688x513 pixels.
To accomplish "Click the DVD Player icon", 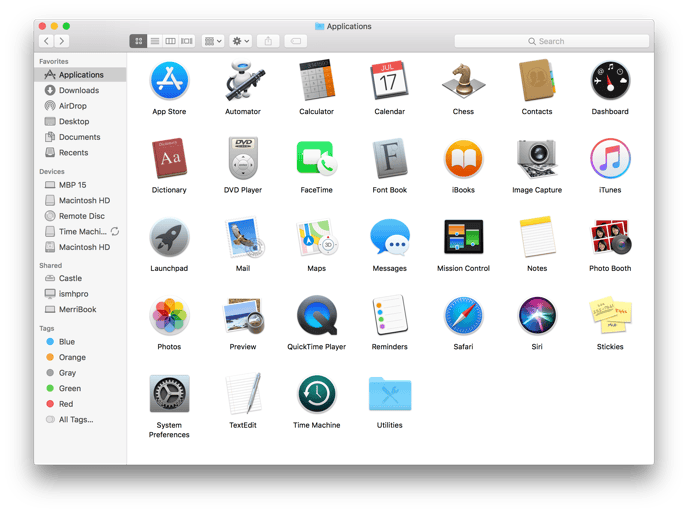I will [x=243, y=158].
